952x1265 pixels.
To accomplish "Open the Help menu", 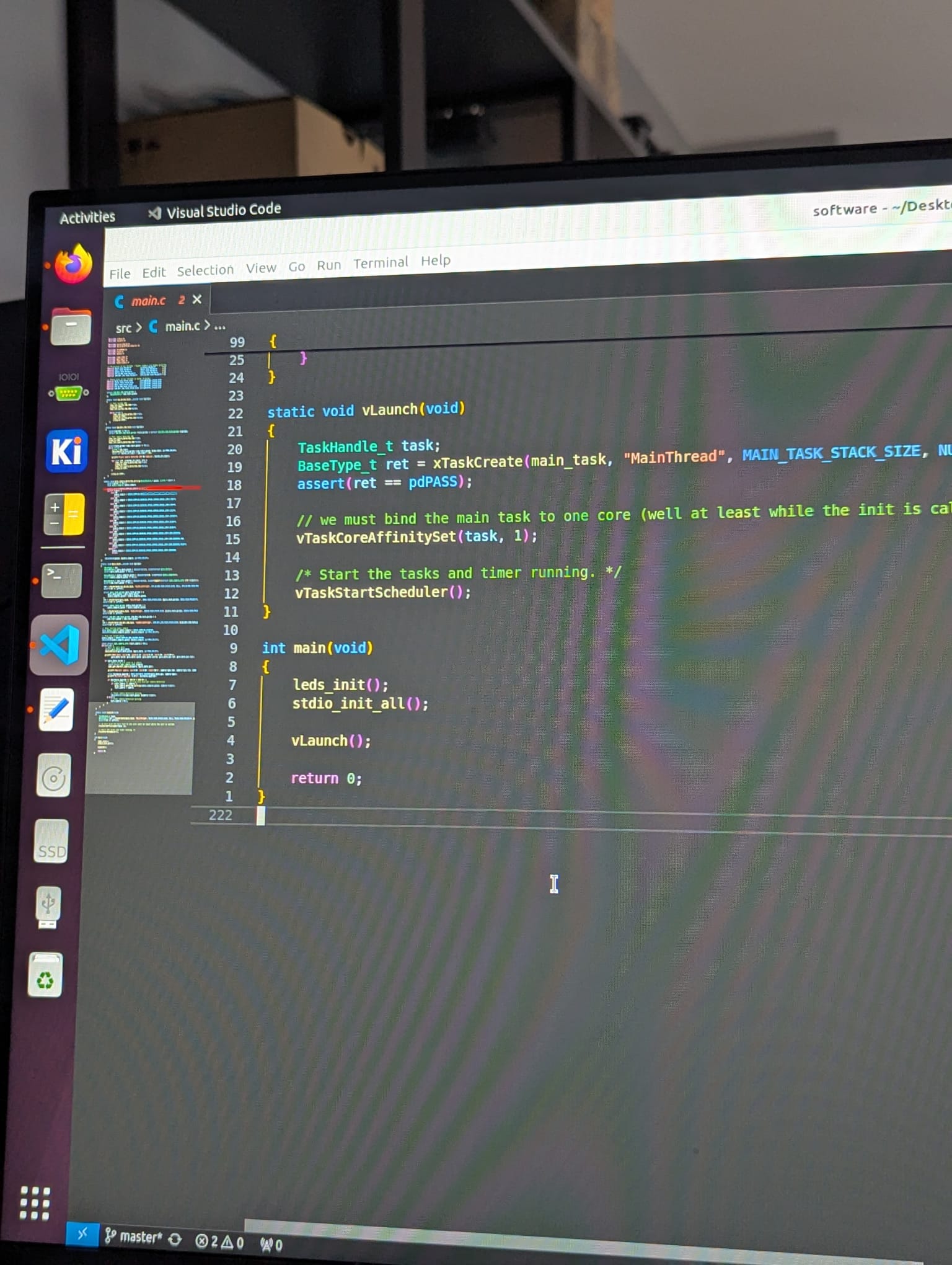I will [x=436, y=260].
